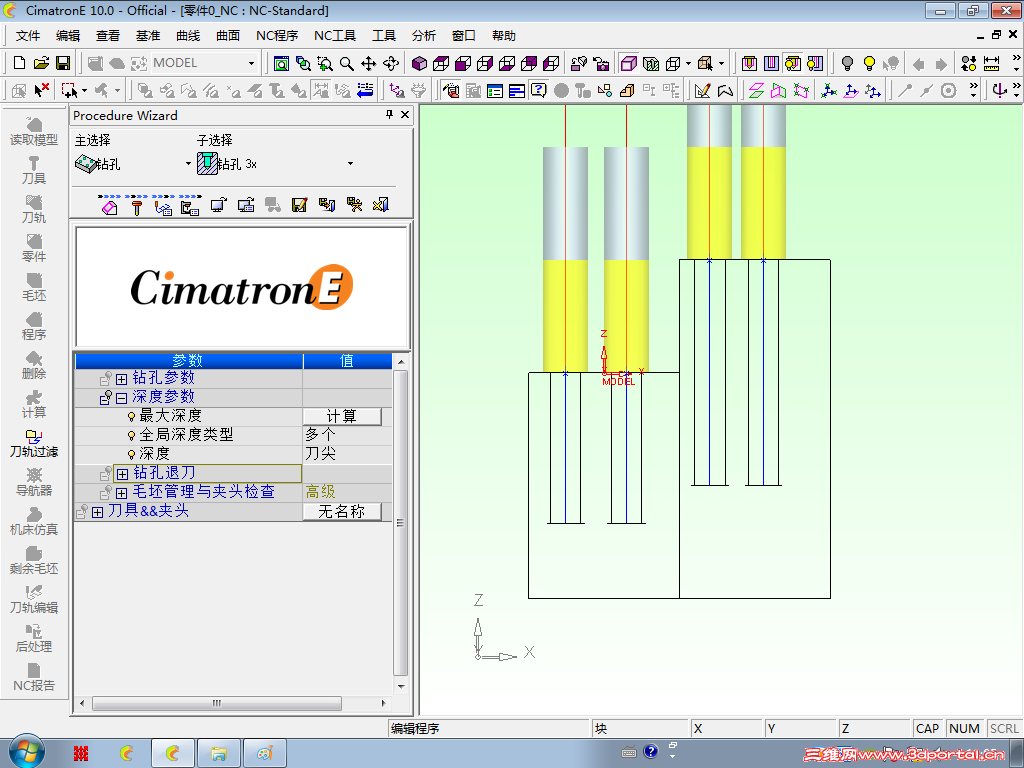Screen dimensions: 1024x768
Task: Click the 多个 value cell
Action: pos(347,436)
